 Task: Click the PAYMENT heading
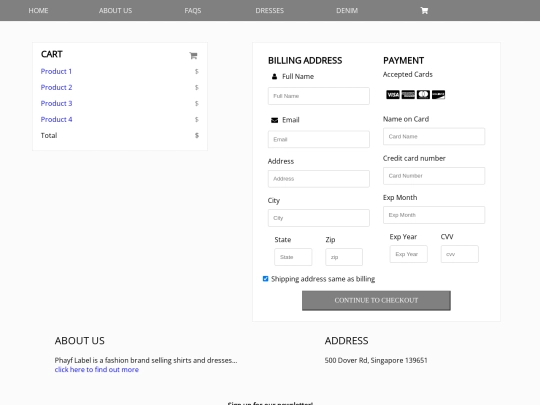404,61
